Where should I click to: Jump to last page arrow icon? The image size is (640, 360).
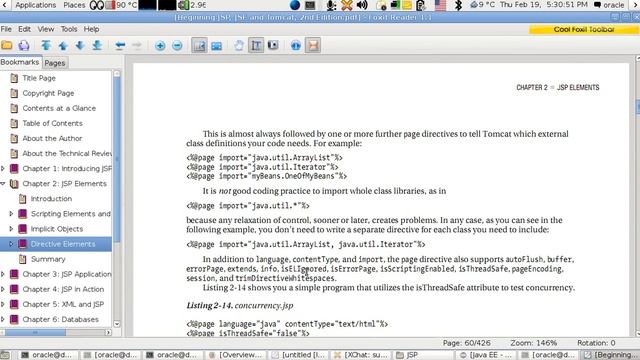click(x=97, y=45)
